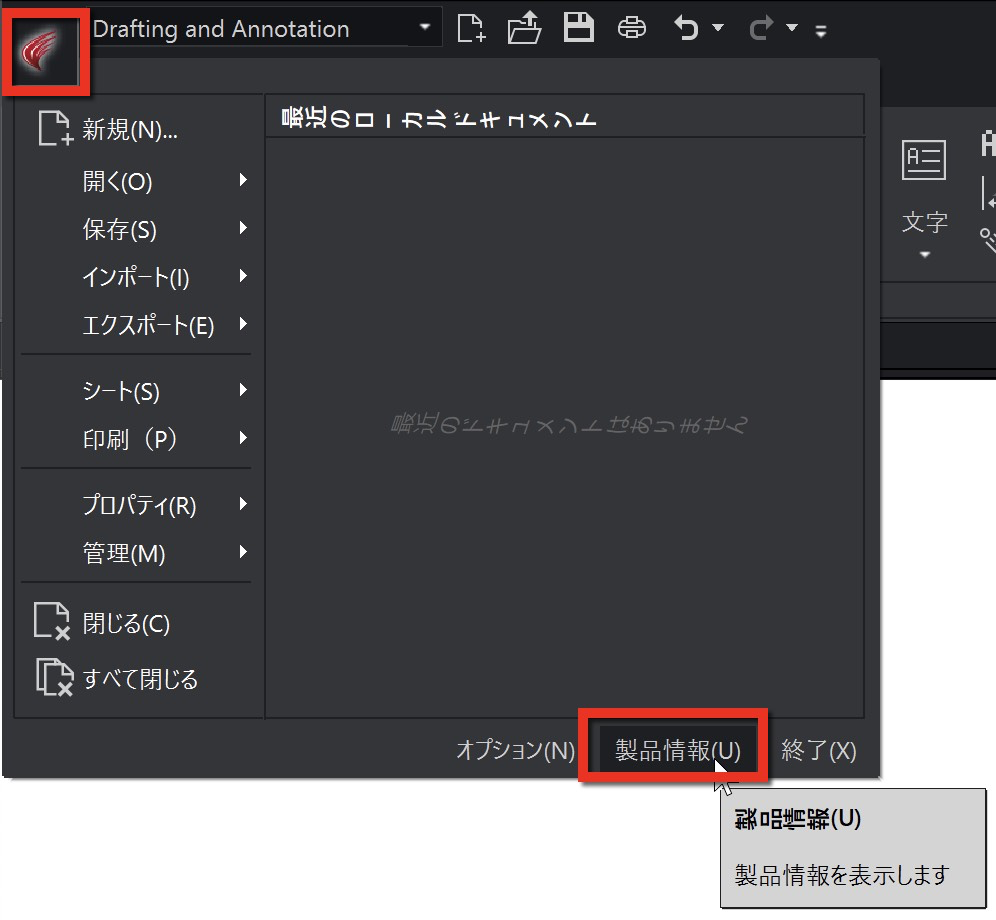Click the red application menu logo button
Viewport: 996px width, 920px height.
click(x=46, y=52)
